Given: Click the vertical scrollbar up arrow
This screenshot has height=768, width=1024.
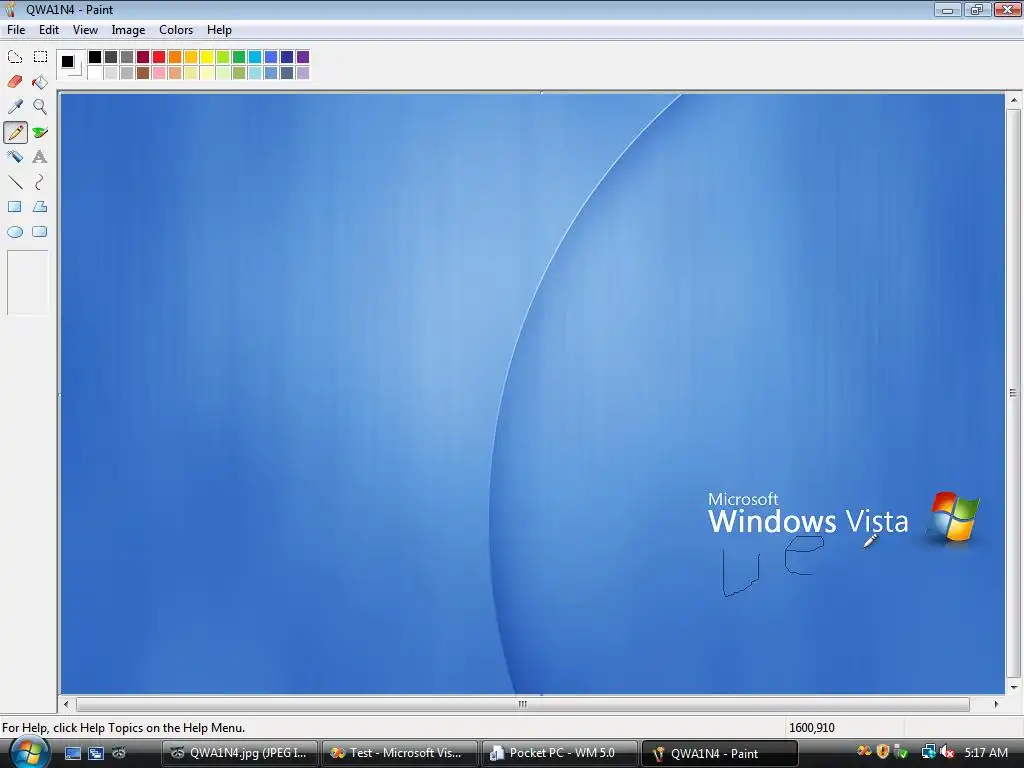Looking at the screenshot, I should tap(1014, 100).
